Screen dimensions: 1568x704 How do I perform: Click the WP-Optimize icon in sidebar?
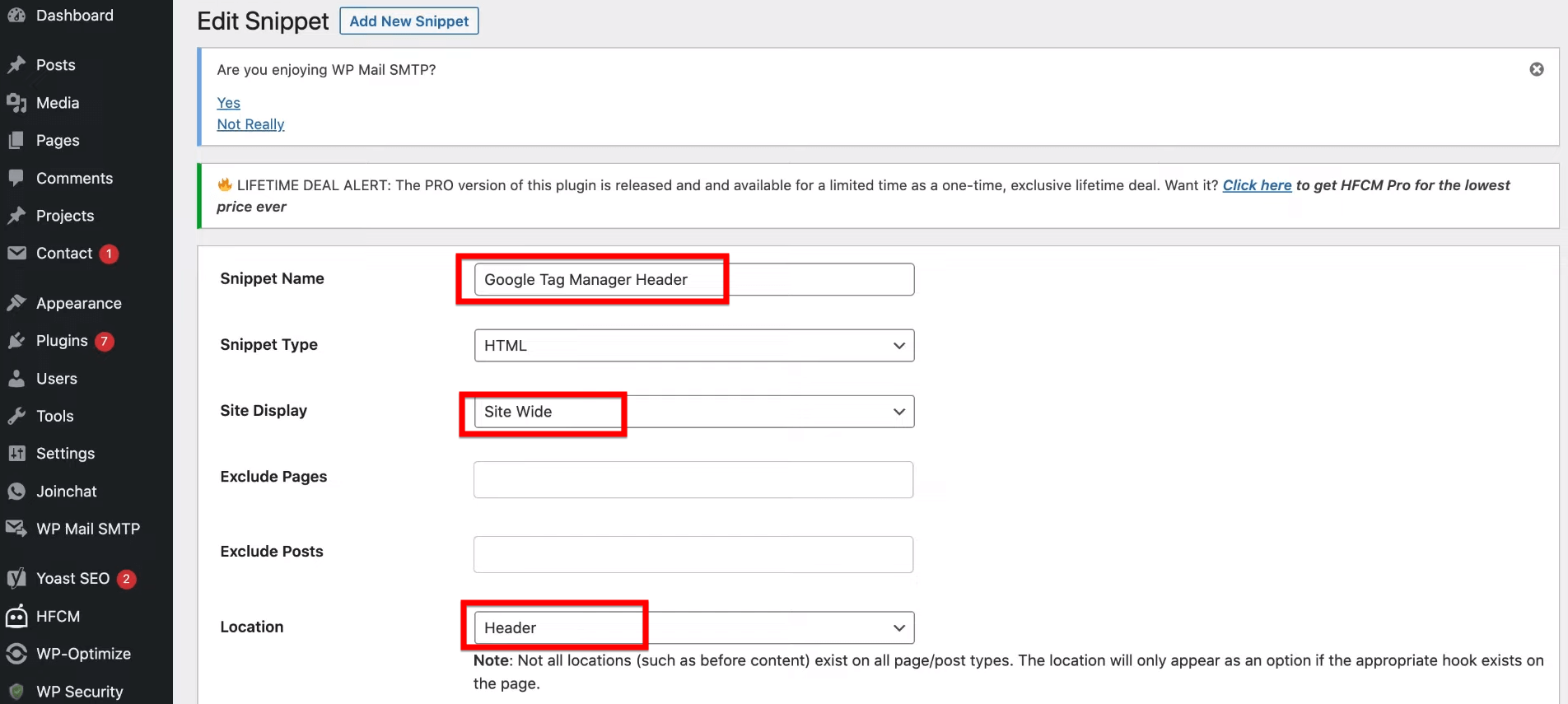click(16, 654)
